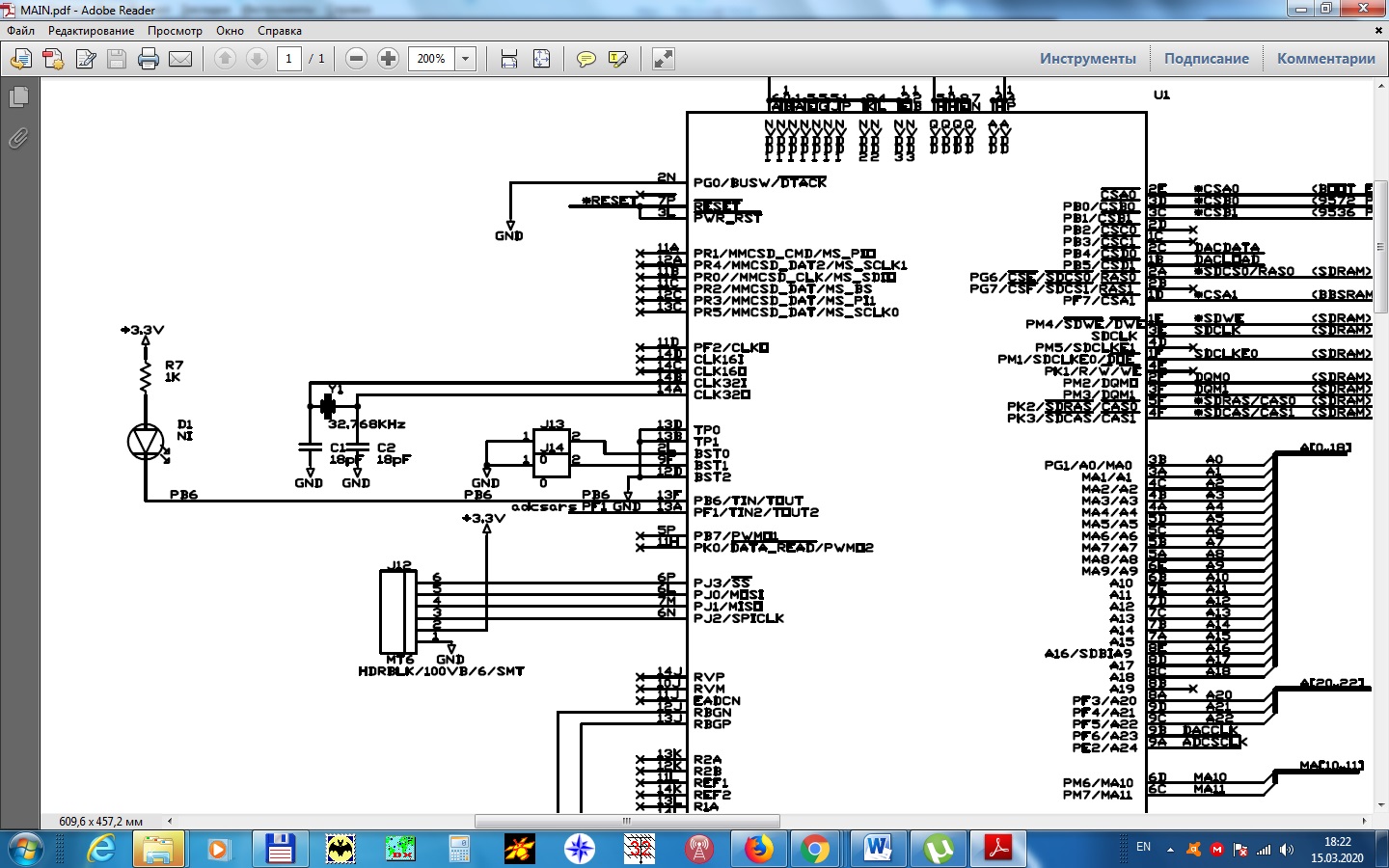Image resolution: width=1389 pixels, height=868 pixels.
Task: Open the Инструменты pane
Action: click(x=1087, y=59)
